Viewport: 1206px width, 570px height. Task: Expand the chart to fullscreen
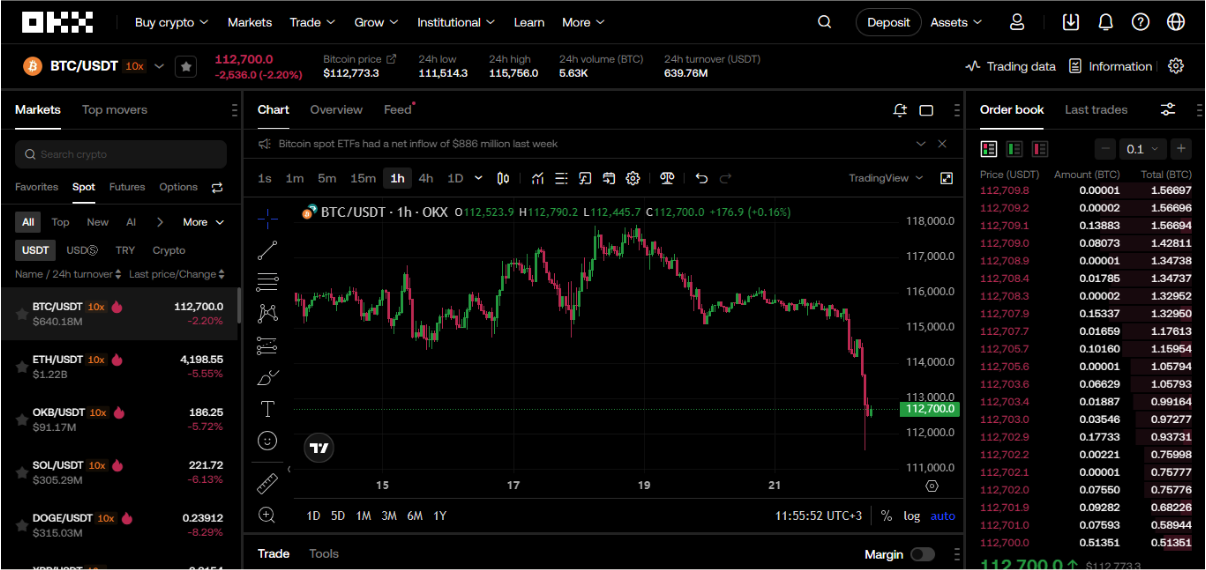pos(946,178)
